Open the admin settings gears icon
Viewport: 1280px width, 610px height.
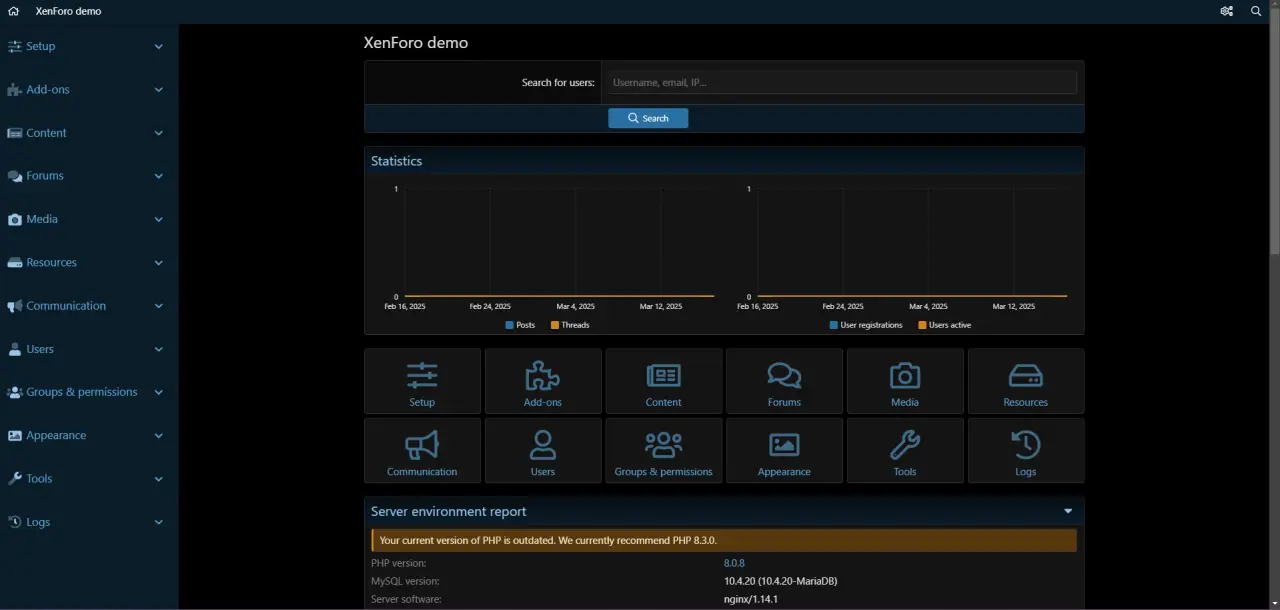click(1226, 11)
